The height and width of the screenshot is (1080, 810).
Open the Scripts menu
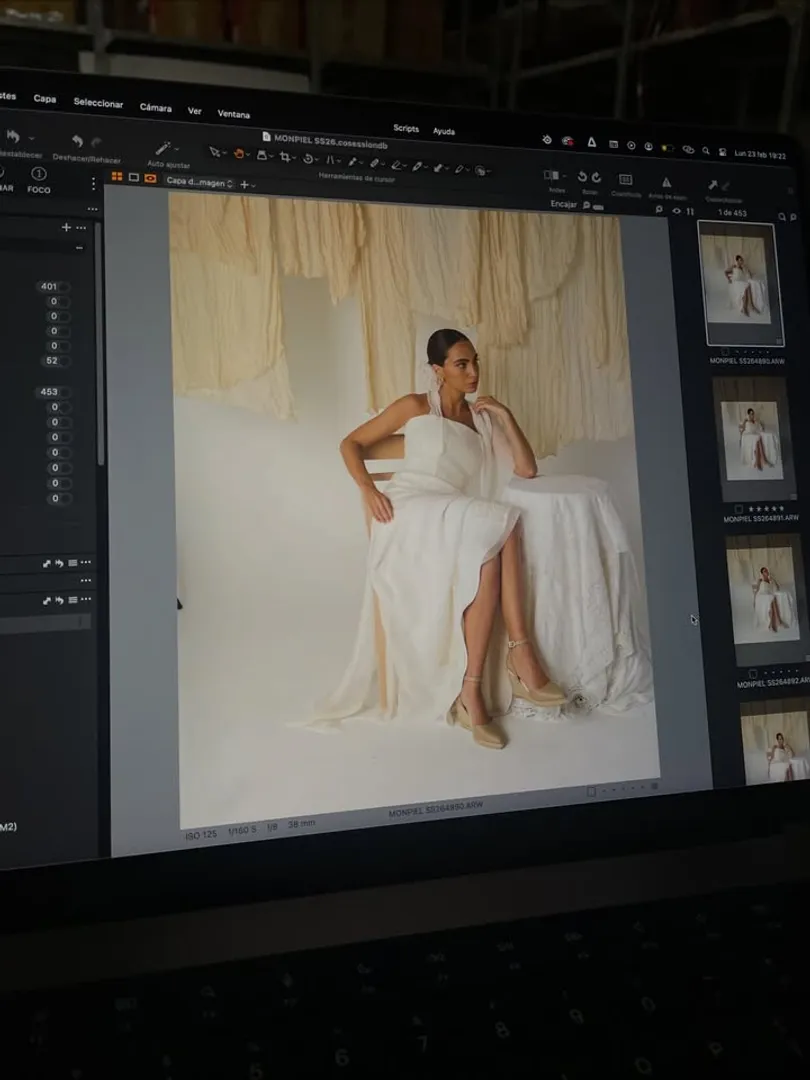pos(406,128)
